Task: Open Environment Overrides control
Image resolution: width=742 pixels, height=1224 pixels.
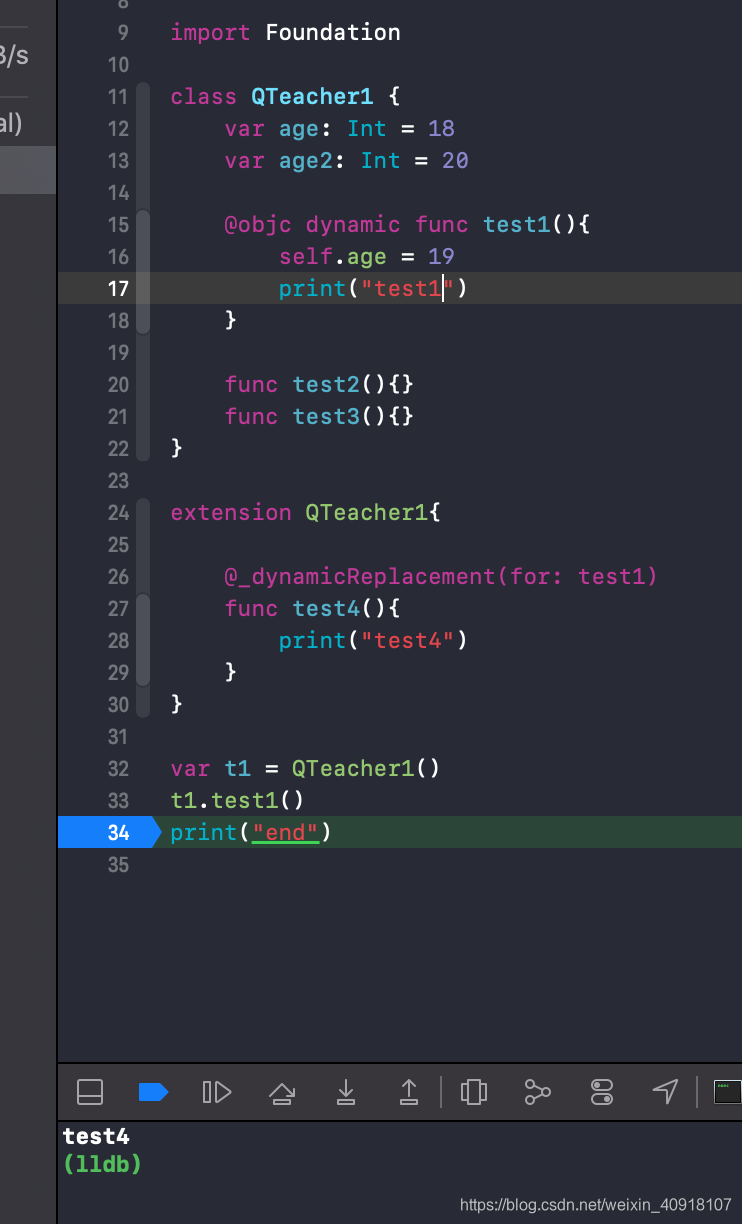Action: click(x=601, y=1091)
